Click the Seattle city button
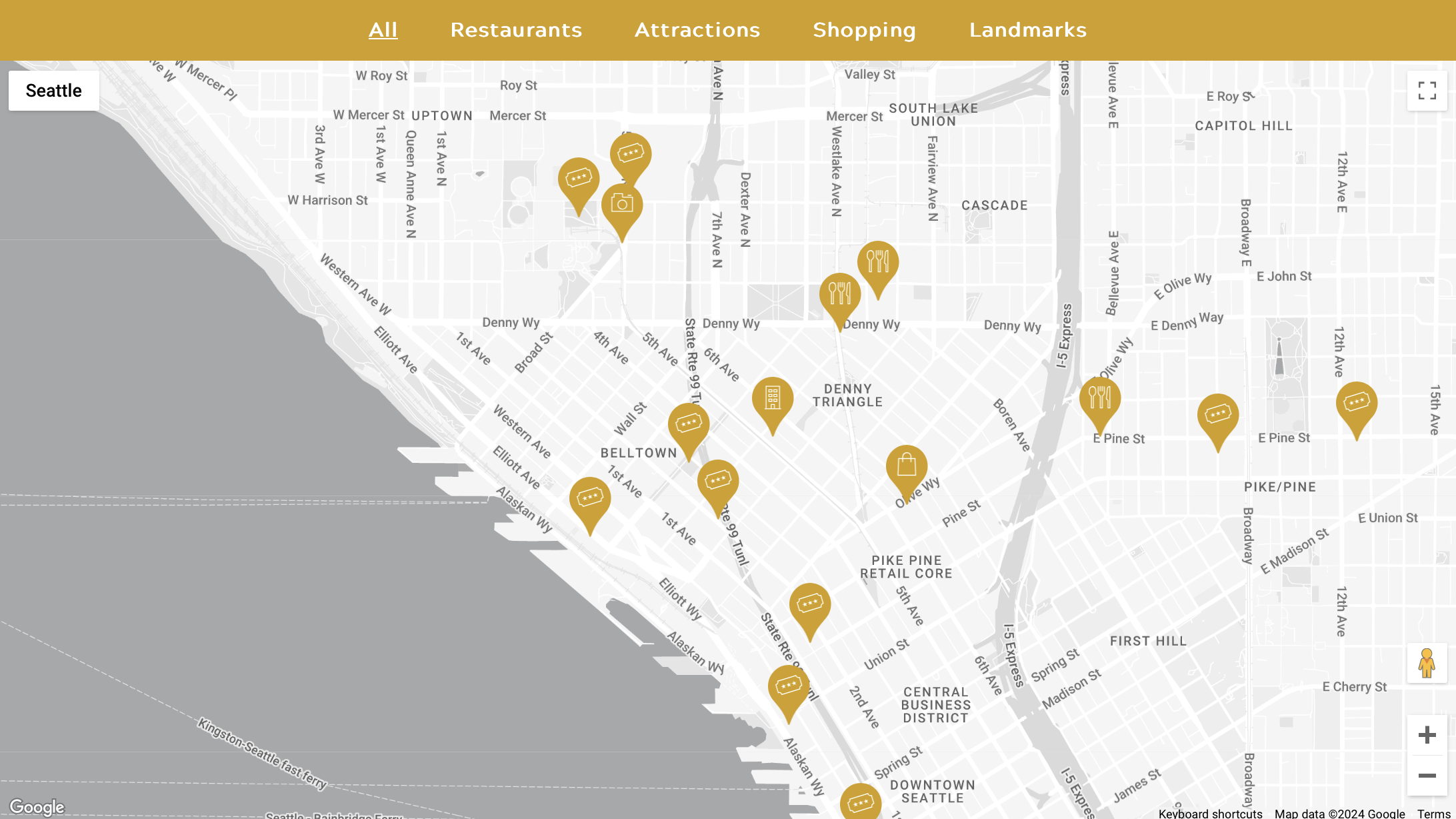The height and width of the screenshot is (819, 1456). tap(54, 91)
